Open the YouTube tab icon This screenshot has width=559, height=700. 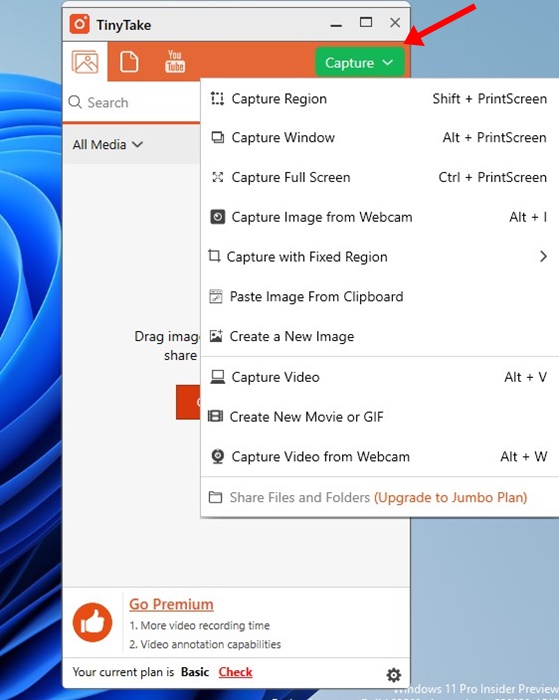click(x=175, y=61)
